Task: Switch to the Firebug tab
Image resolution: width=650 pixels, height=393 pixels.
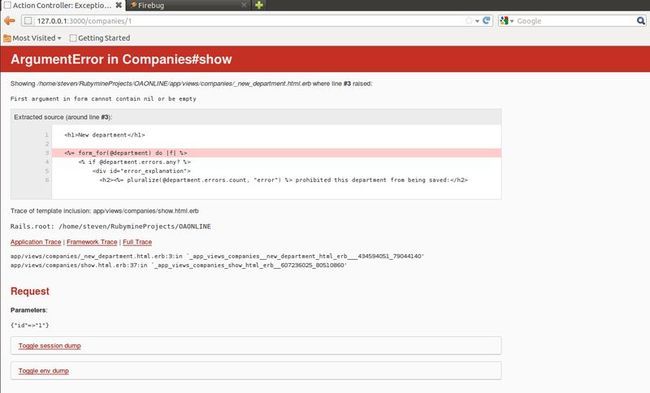Action: point(189,5)
